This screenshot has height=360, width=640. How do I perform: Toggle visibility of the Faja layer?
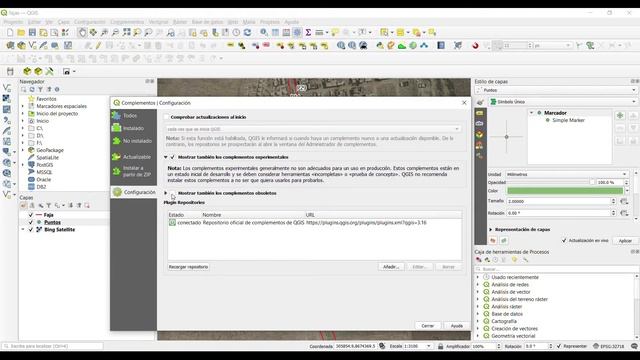(31, 215)
